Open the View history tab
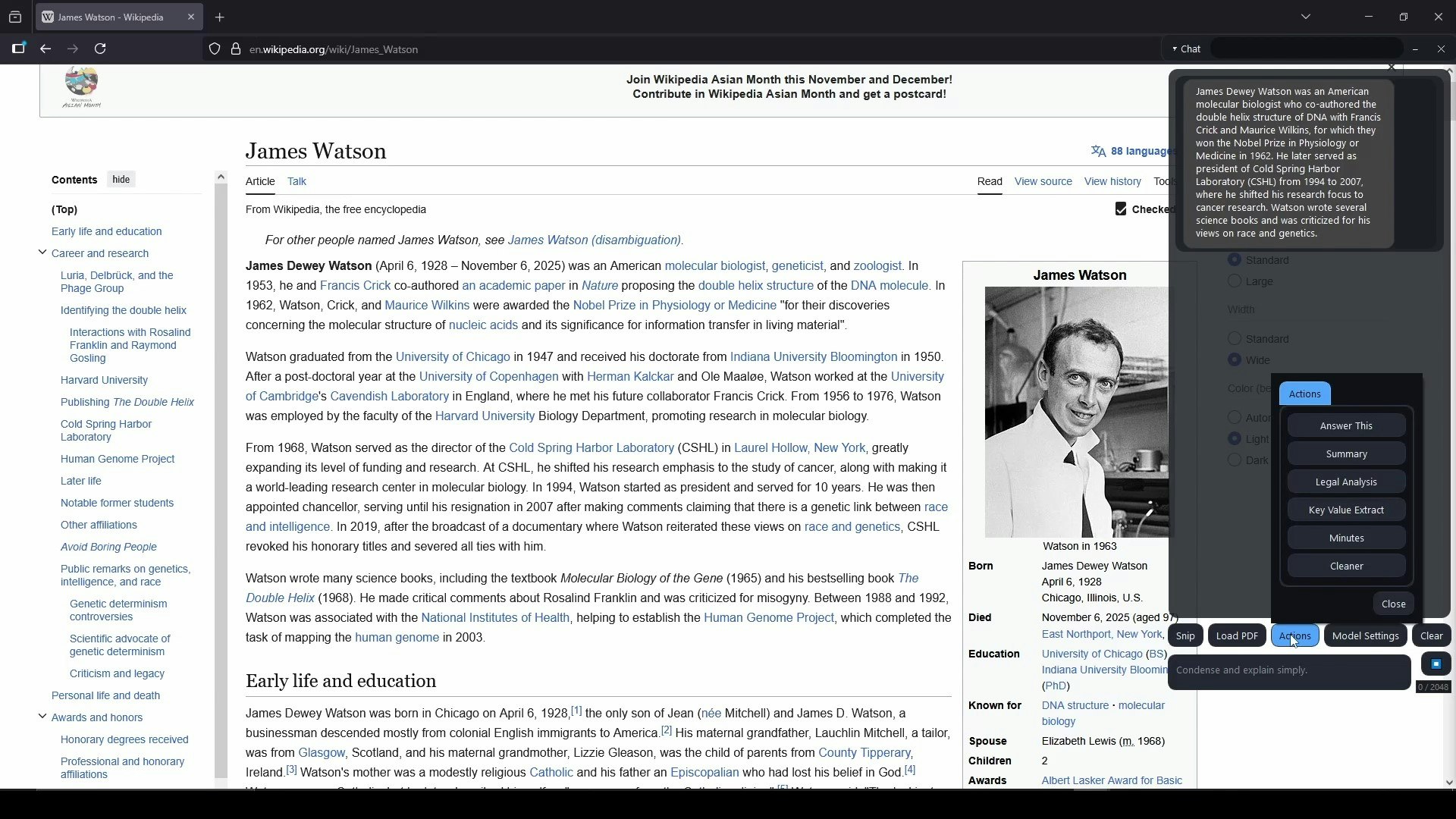 point(1112,181)
